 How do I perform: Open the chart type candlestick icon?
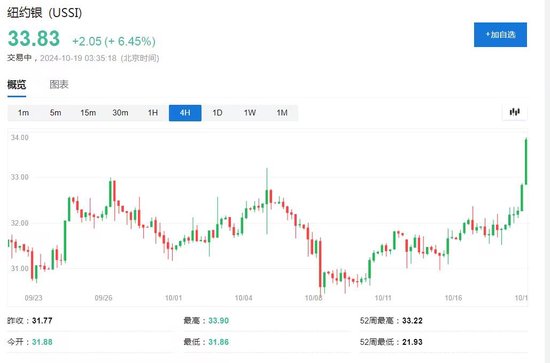(x=515, y=112)
